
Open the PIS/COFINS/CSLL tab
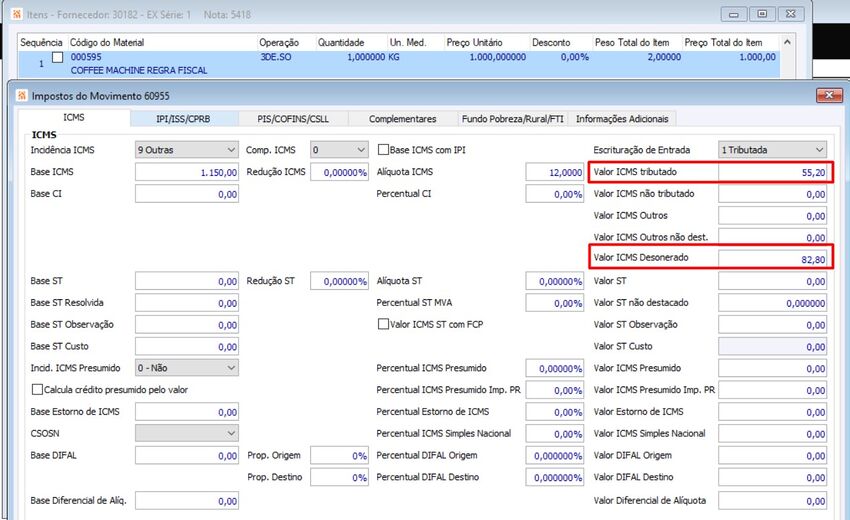293,119
